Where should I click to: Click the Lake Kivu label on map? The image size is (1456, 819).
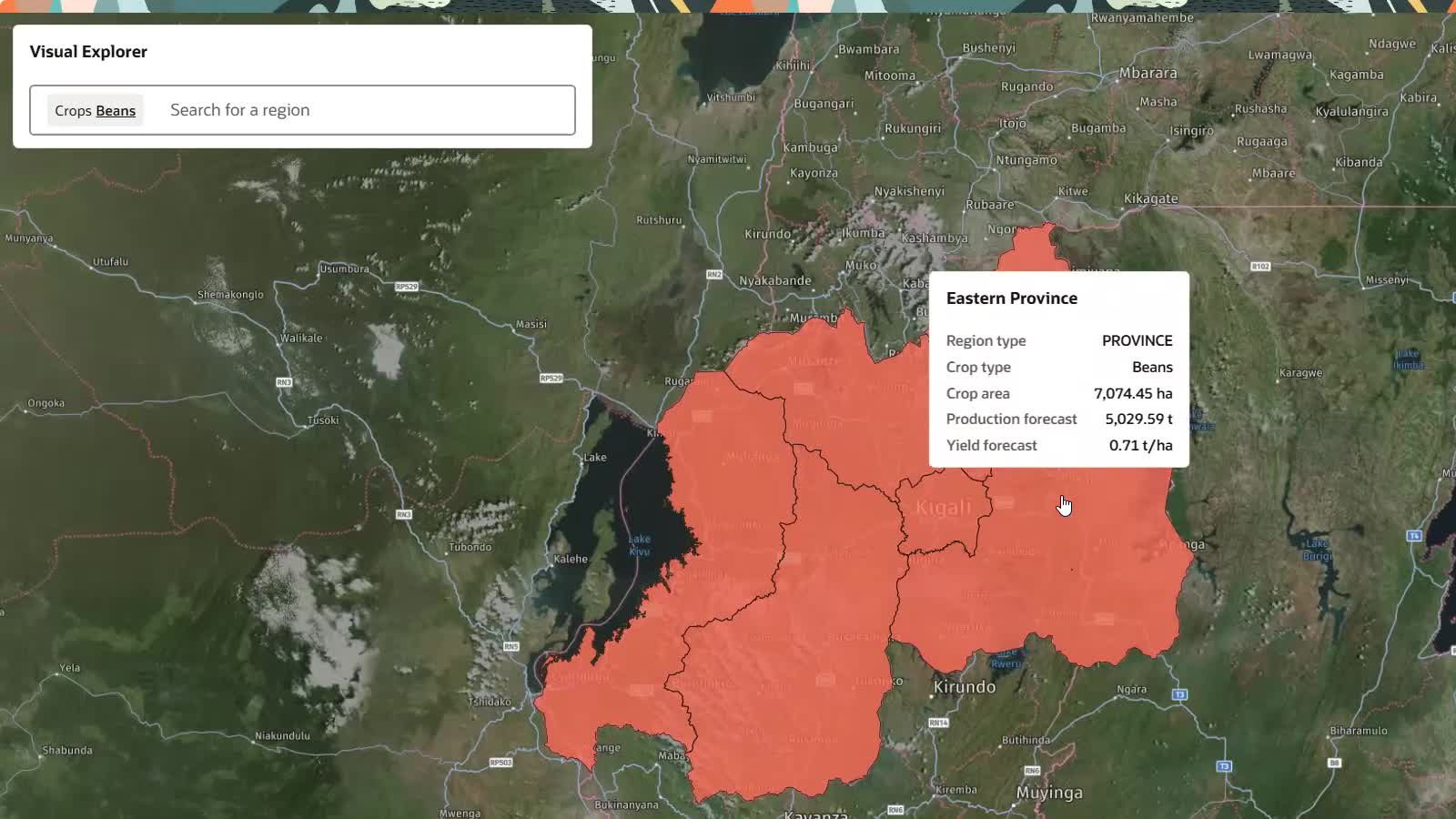tap(640, 545)
